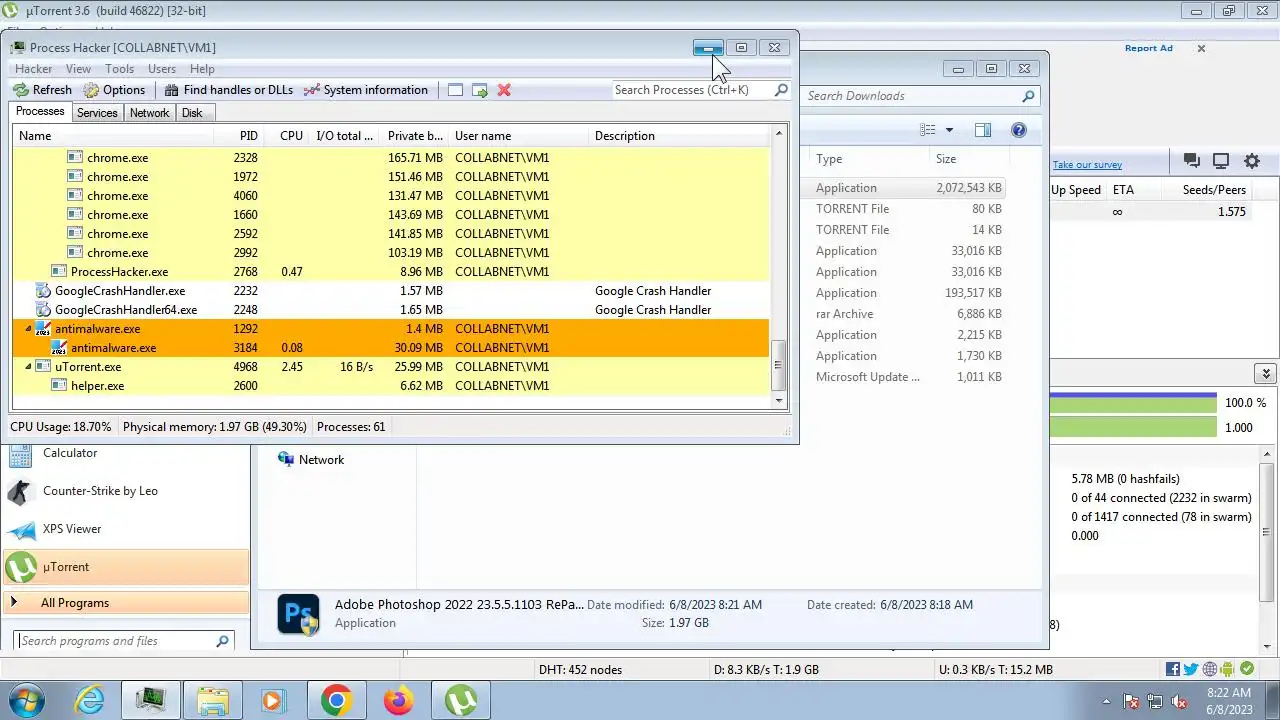
Task: Open System information in Process Hacker
Action: 366,90
